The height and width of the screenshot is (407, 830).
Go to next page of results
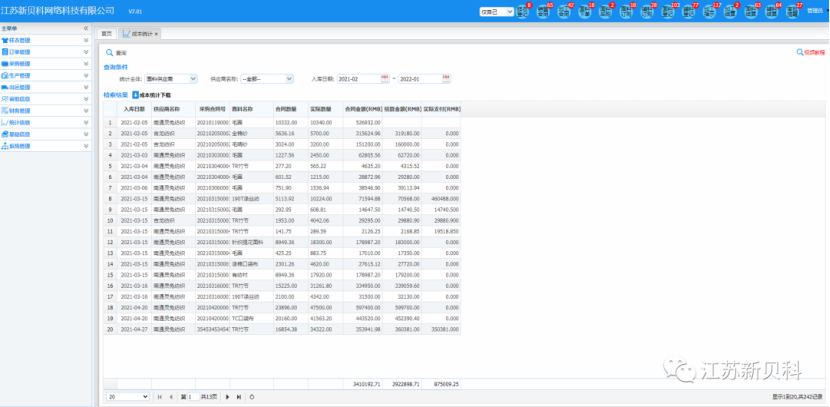(x=228, y=396)
